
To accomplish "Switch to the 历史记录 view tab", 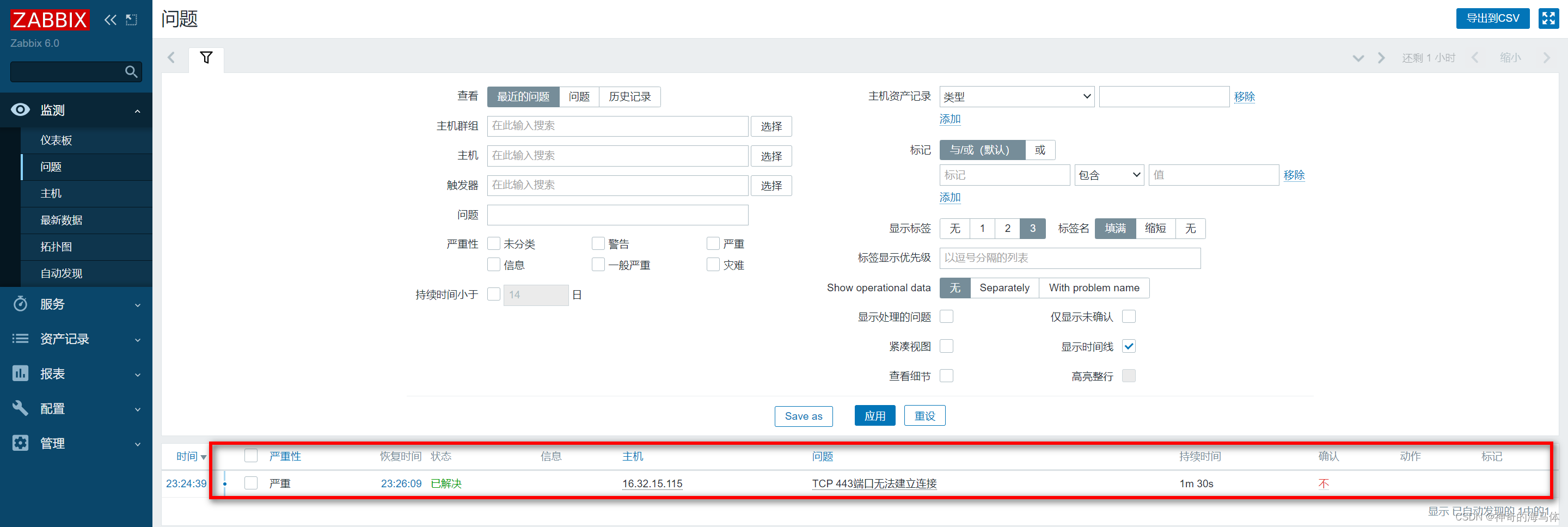I will pos(629,96).
